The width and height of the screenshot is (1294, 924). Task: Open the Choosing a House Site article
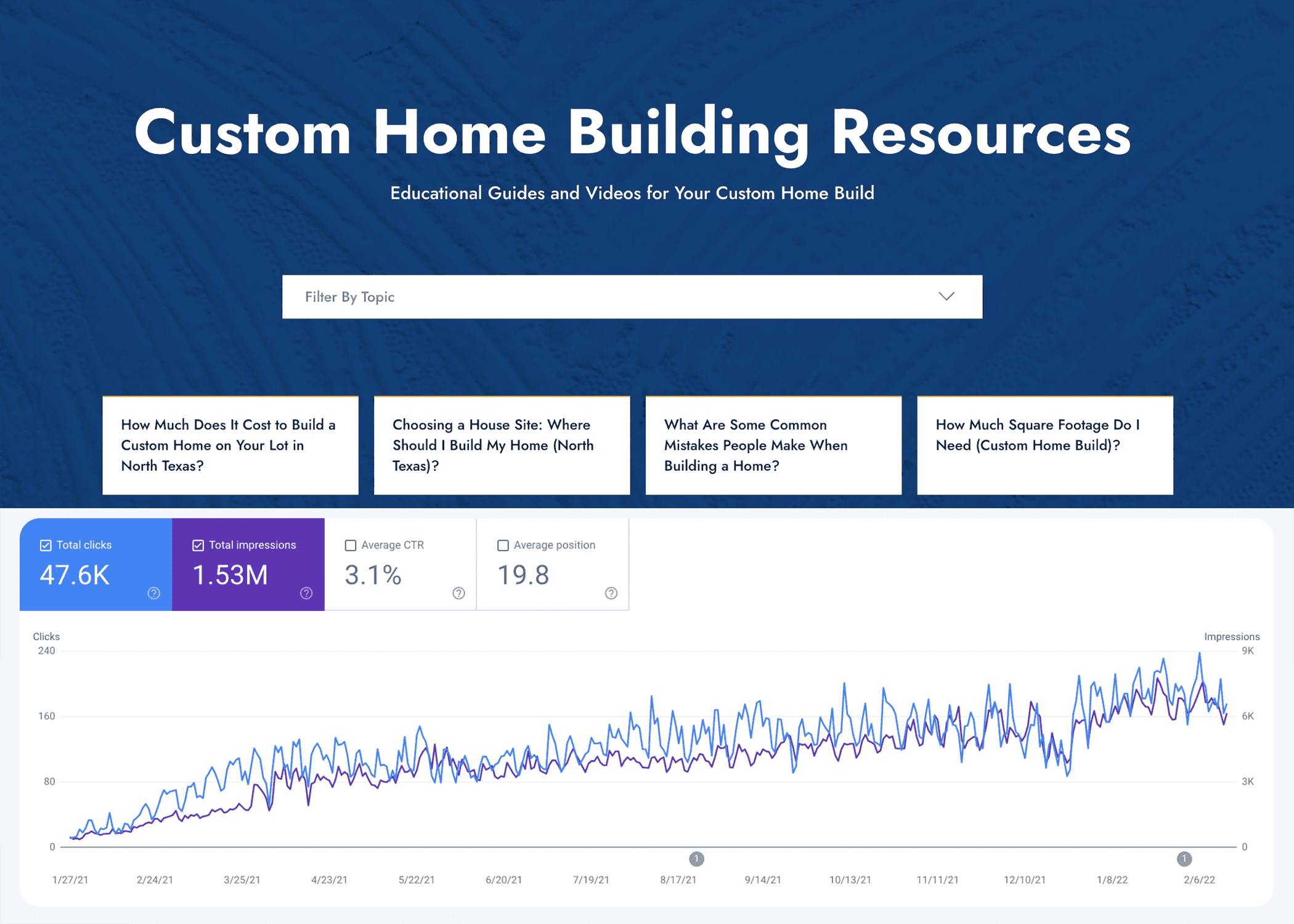(x=502, y=445)
